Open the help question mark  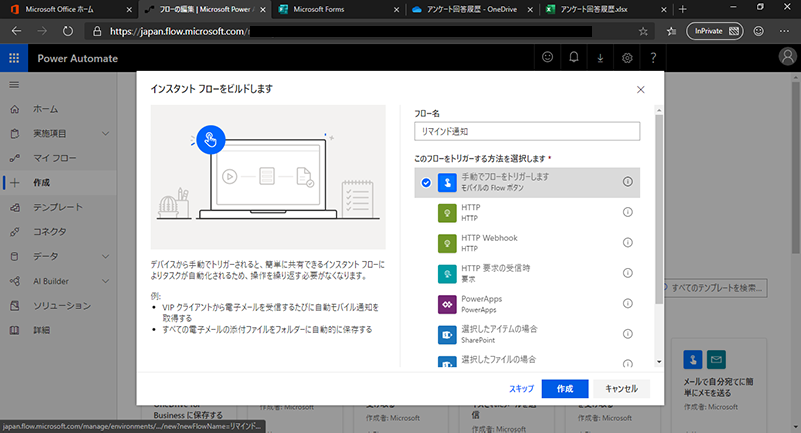coord(653,58)
